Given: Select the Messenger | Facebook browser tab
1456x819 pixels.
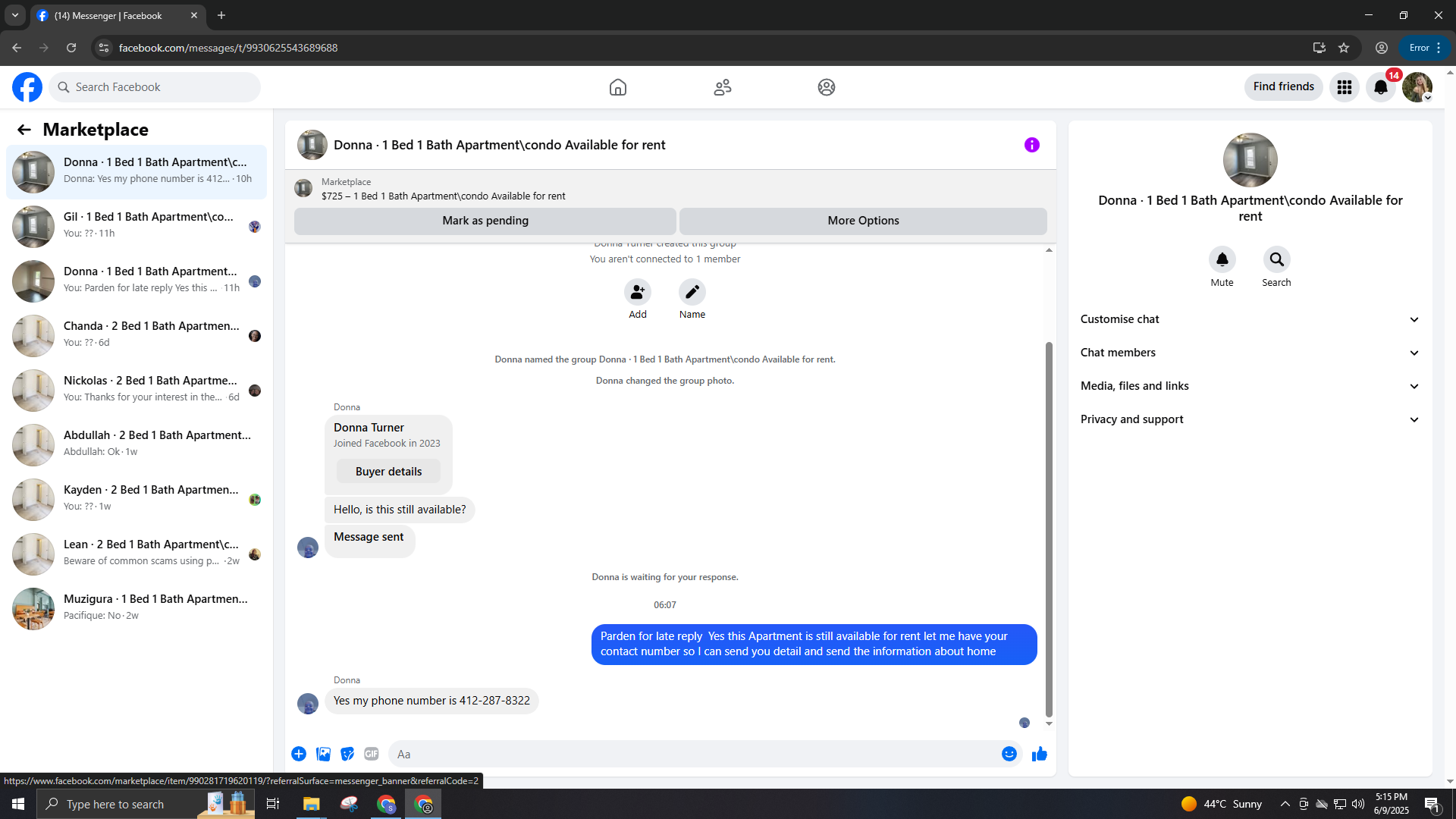Looking at the screenshot, I should pos(118,16).
